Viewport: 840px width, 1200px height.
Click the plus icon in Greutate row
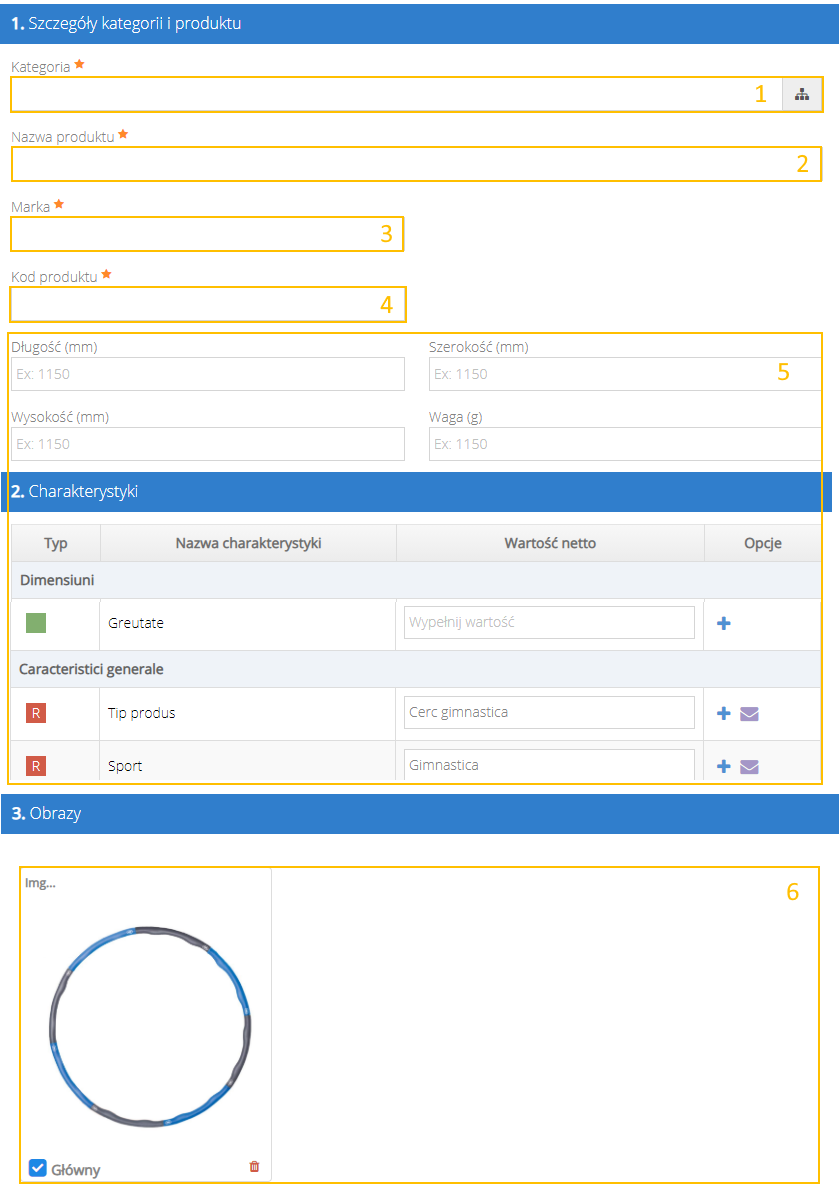724,623
